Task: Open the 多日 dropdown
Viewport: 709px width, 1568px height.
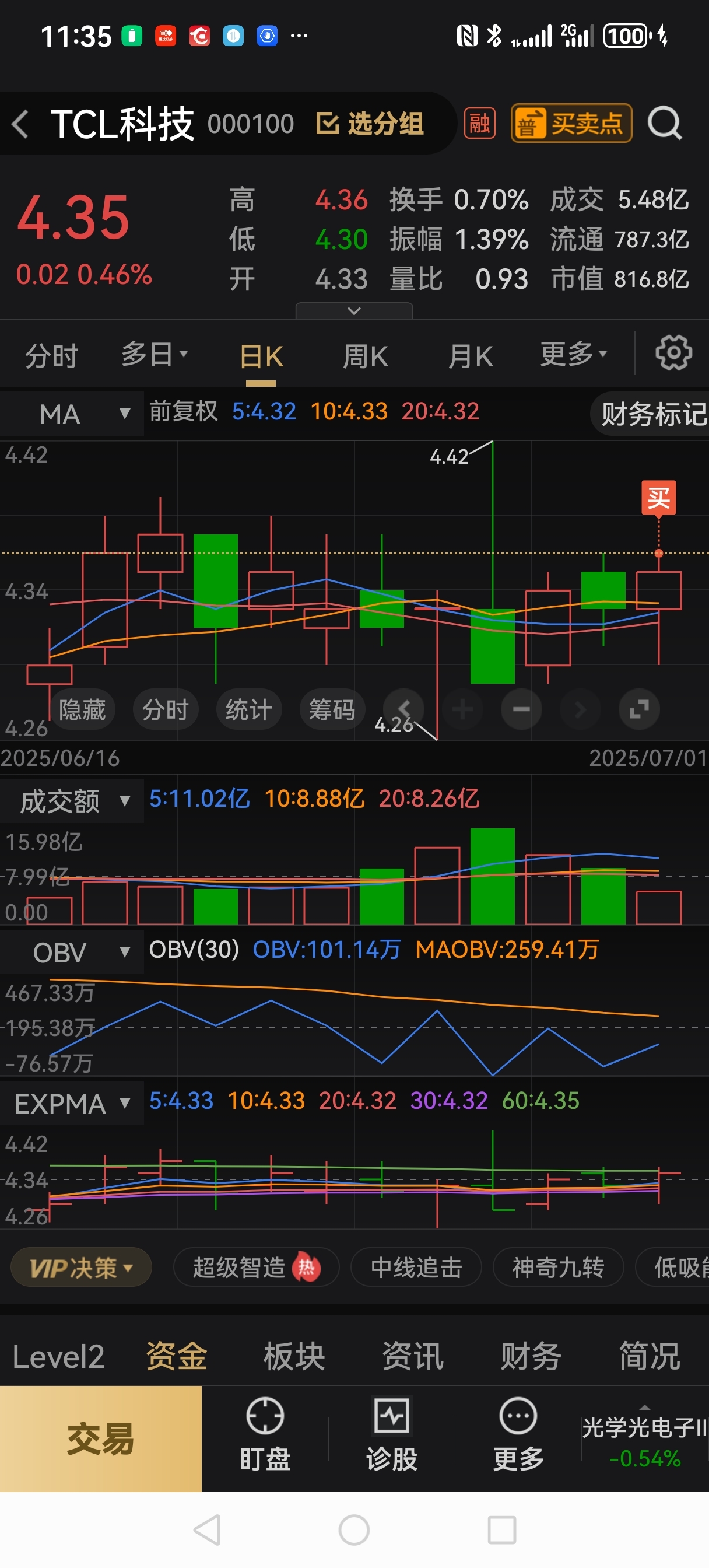Action: tap(155, 354)
